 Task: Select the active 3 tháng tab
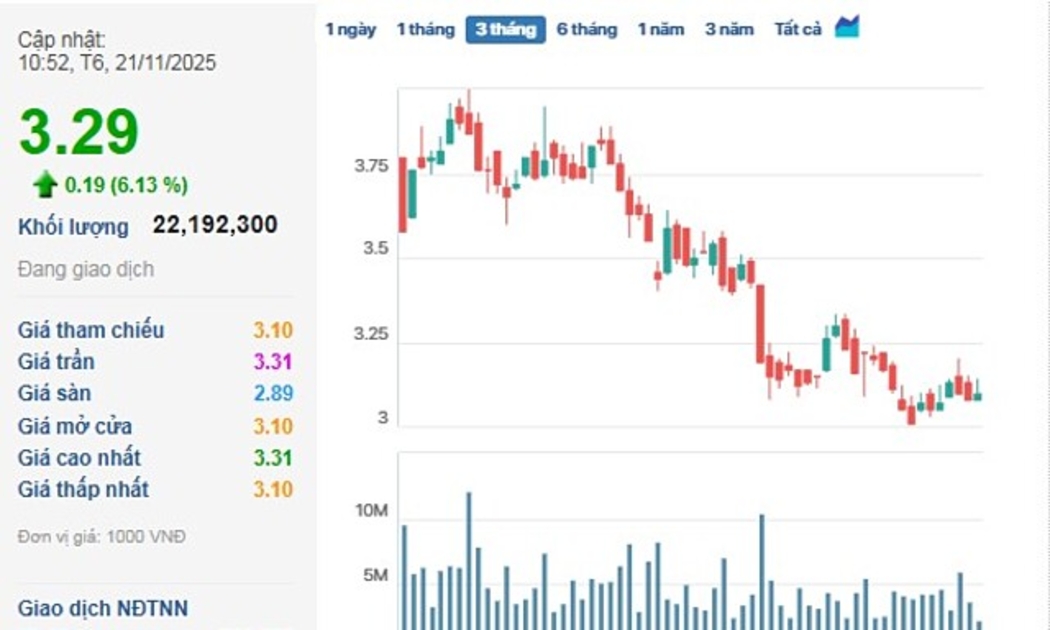click(x=505, y=29)
